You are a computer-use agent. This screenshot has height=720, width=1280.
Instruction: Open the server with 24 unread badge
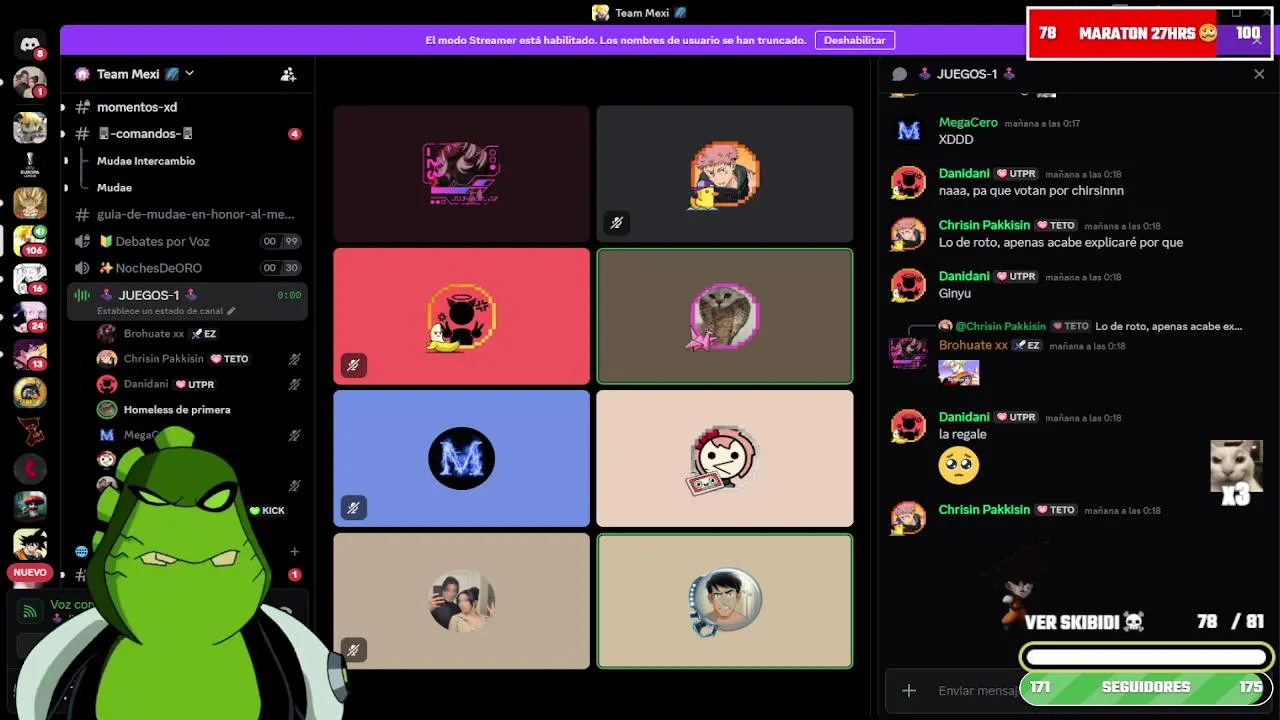click(30, 317)
